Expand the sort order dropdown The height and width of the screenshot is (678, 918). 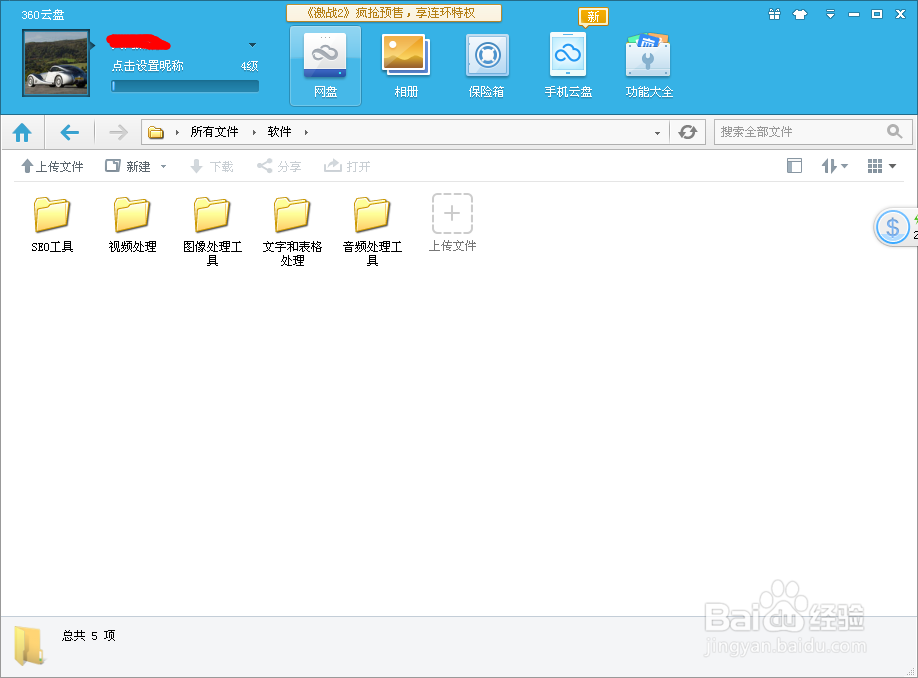[834, 165]
